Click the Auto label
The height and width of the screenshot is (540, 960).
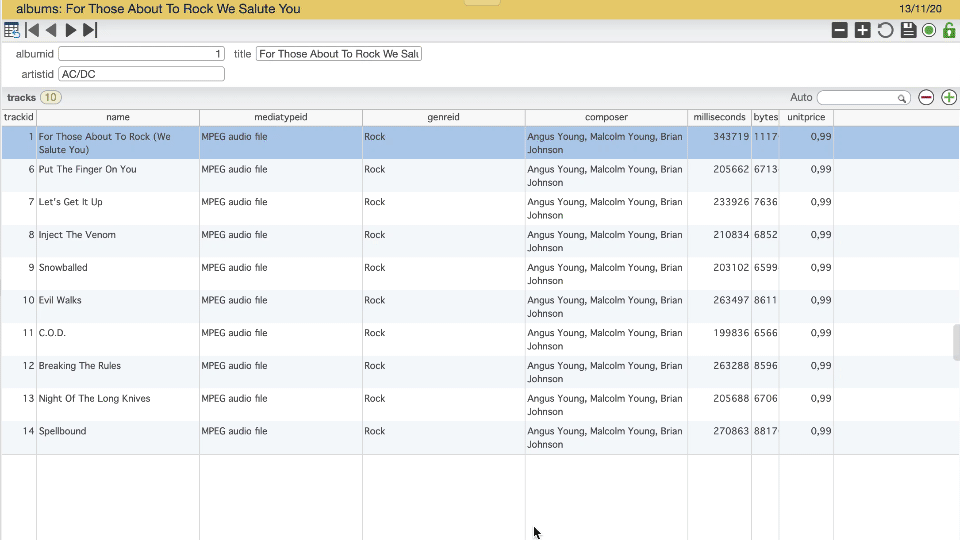coord(801,97)
